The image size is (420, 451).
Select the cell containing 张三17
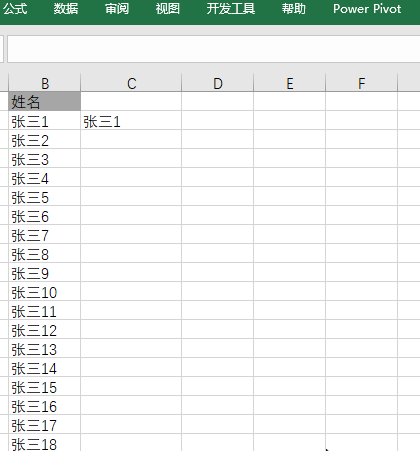point(45,424)
